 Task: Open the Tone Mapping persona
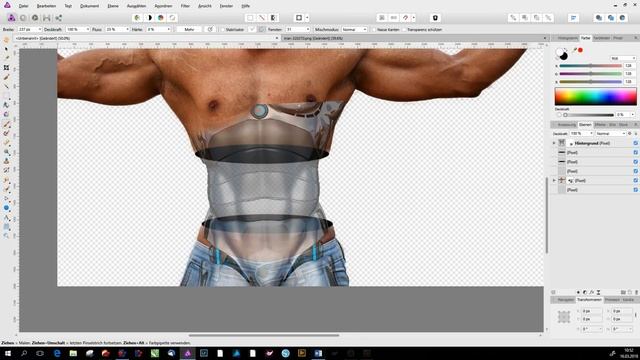pos(47,18)
